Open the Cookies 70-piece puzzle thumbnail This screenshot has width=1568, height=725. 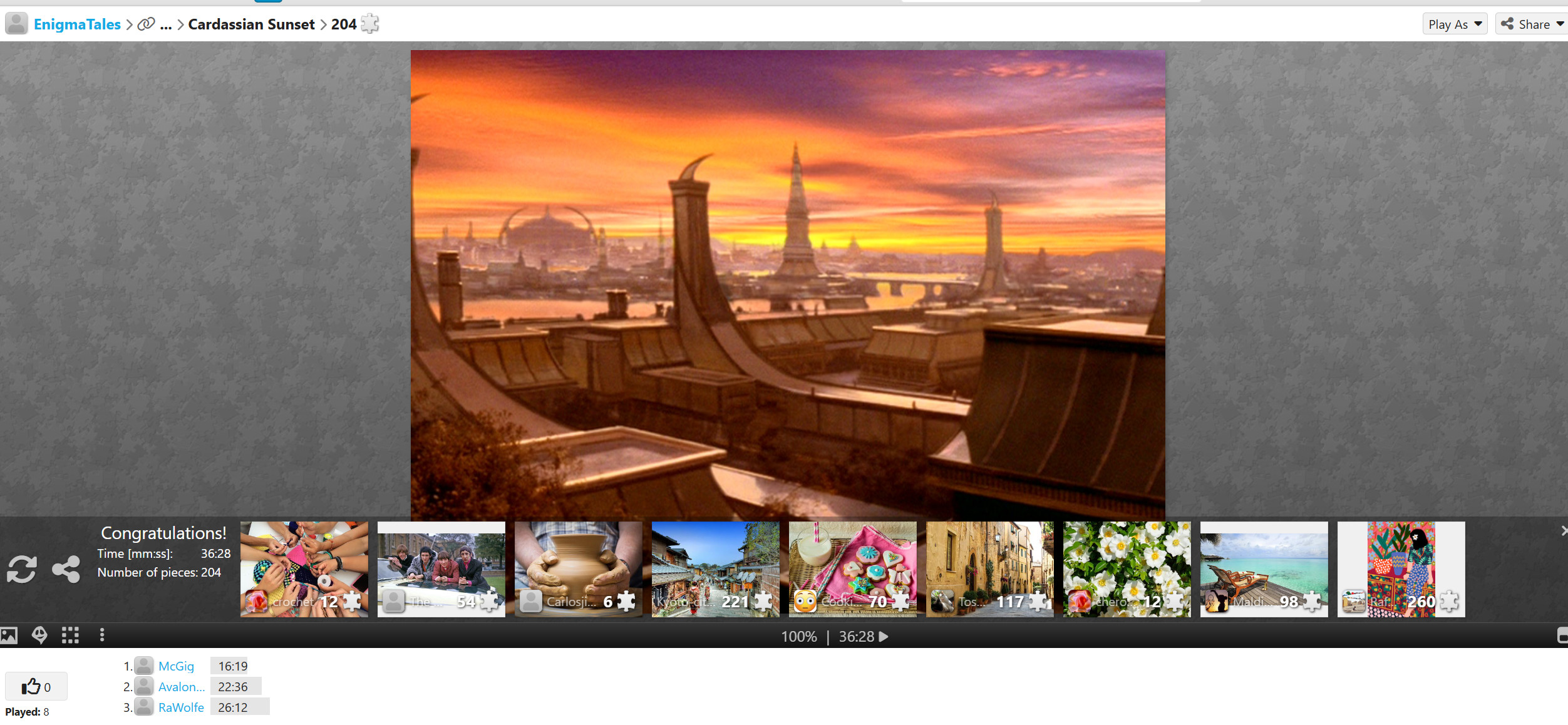pyautogui.click(x=853, y=569)
